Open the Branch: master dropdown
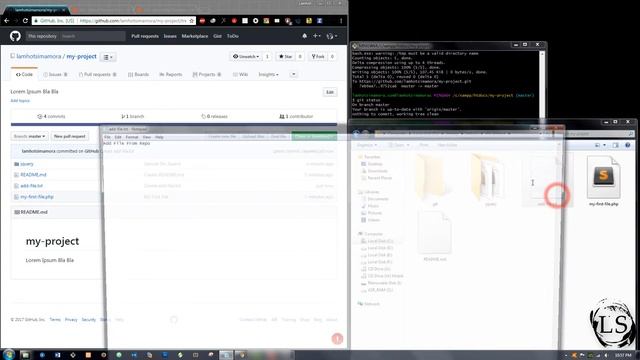This screenshot has width=640, height=360. pyautogui.click(x=29, y=136)
